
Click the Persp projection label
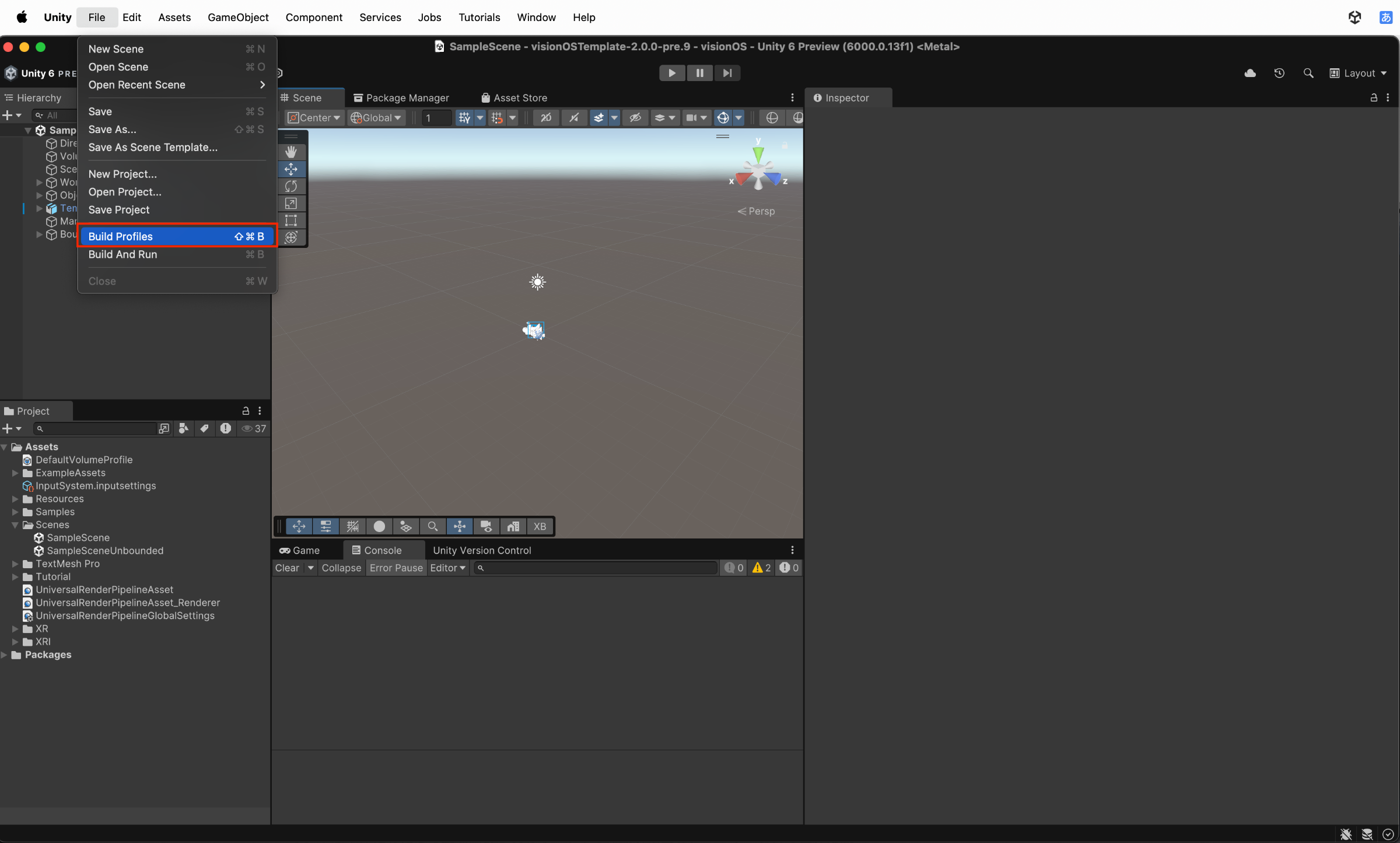click(x=757, y=211)
